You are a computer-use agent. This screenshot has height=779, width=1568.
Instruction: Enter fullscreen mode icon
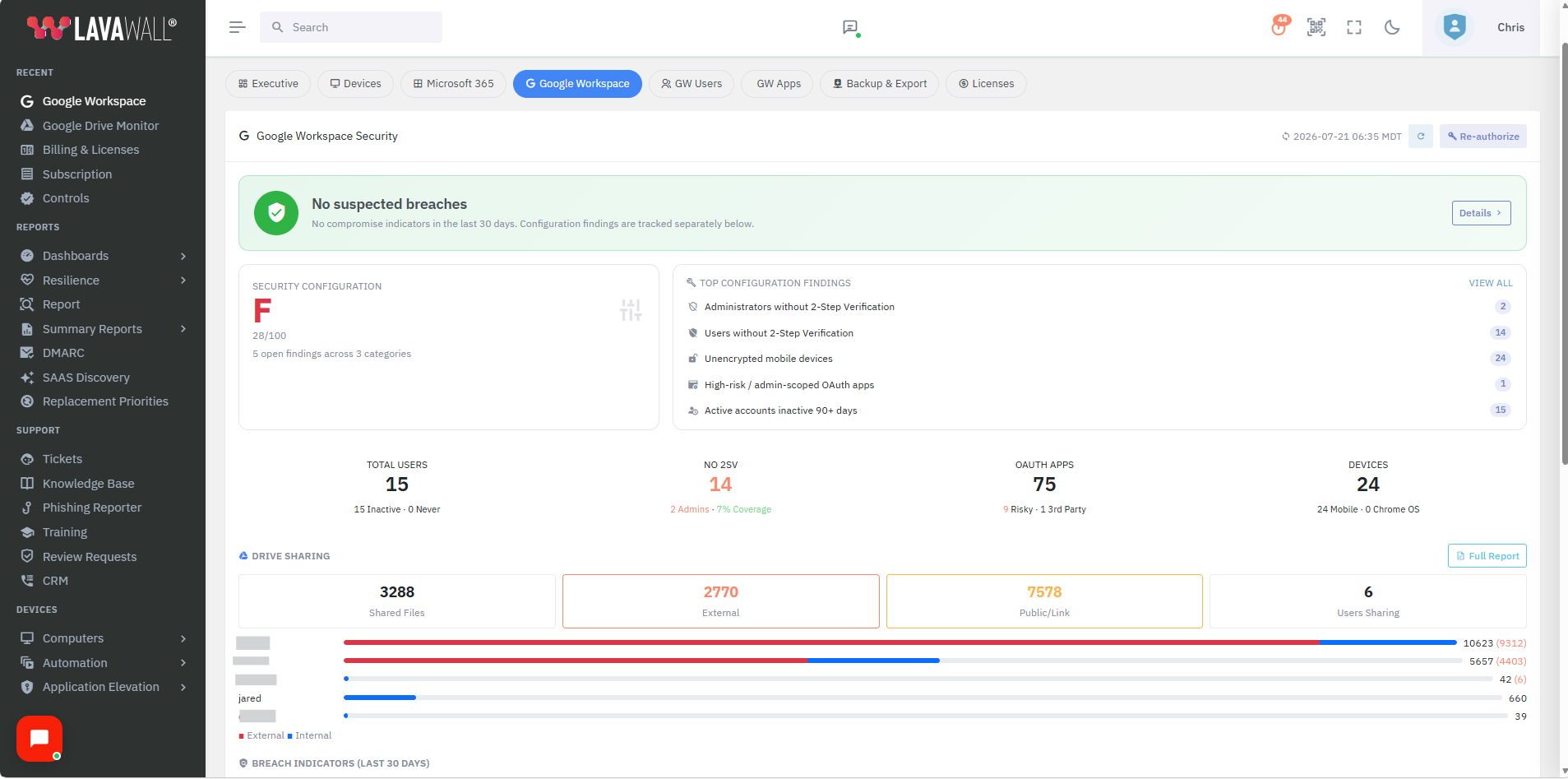click(x=1354, y=27)
